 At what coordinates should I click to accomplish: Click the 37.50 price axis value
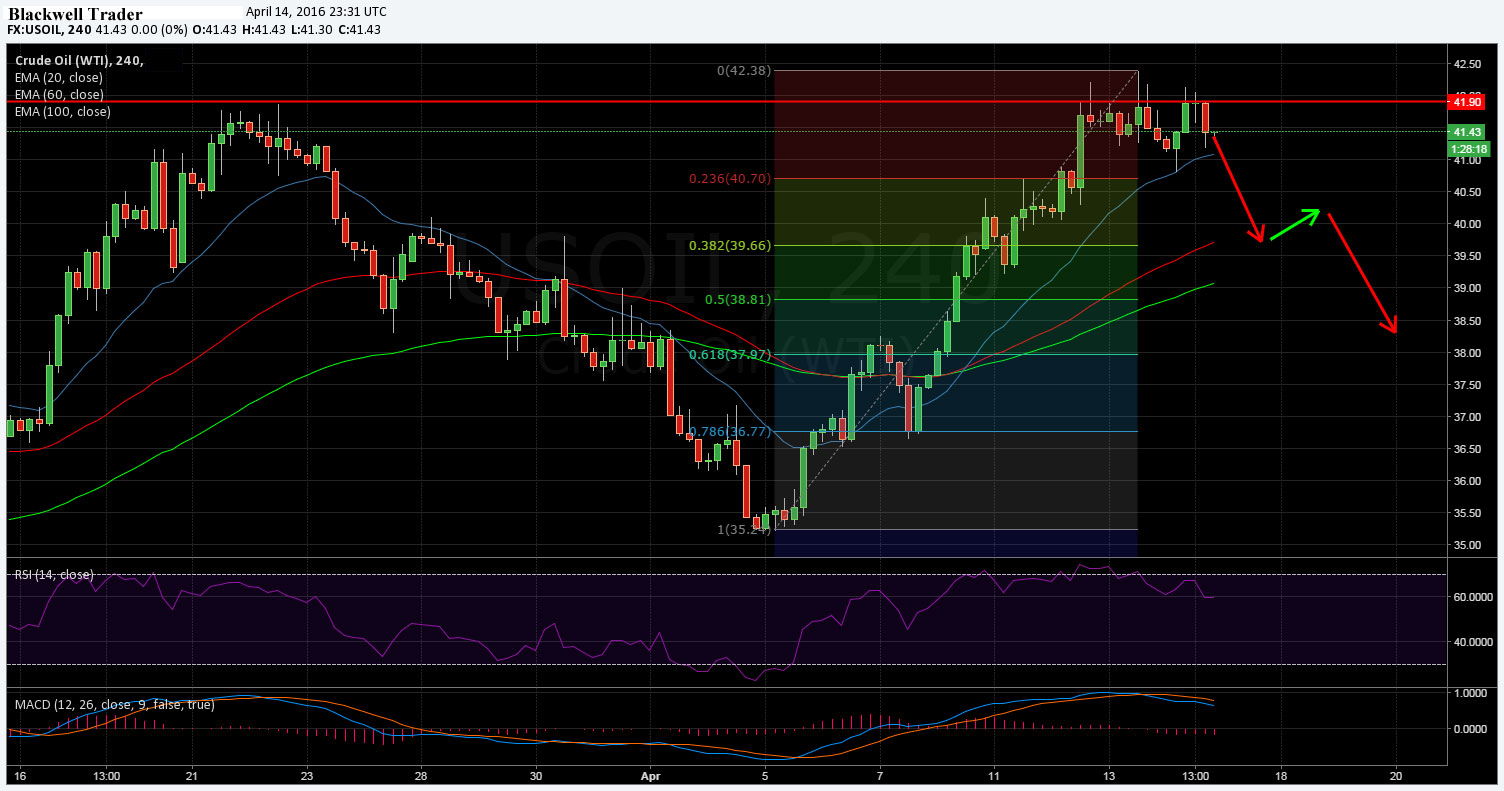[x=1467, y=385]
